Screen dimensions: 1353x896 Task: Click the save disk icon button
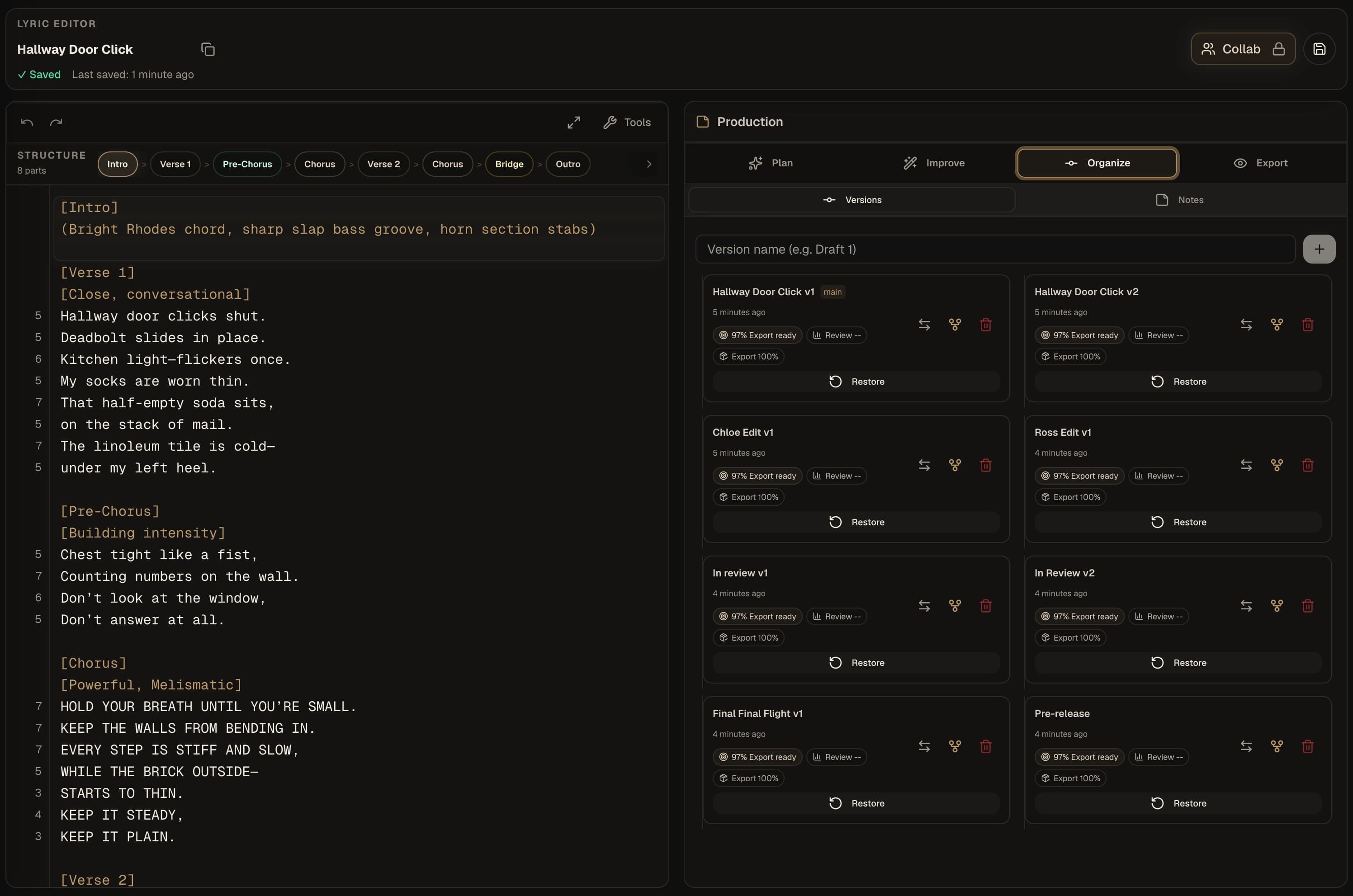coord(1319,49)
